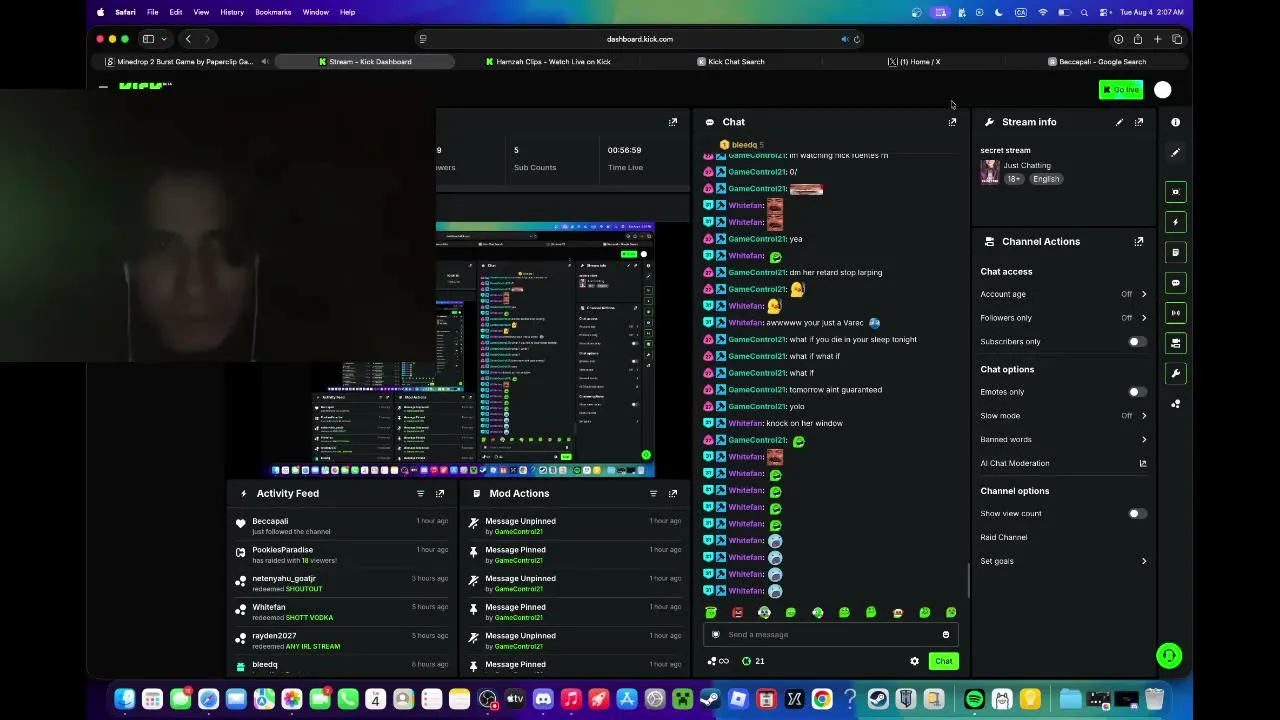Open Safari sidebar toggle
The width and height of the screenshot is (1280, 720).
pos(148,39)
